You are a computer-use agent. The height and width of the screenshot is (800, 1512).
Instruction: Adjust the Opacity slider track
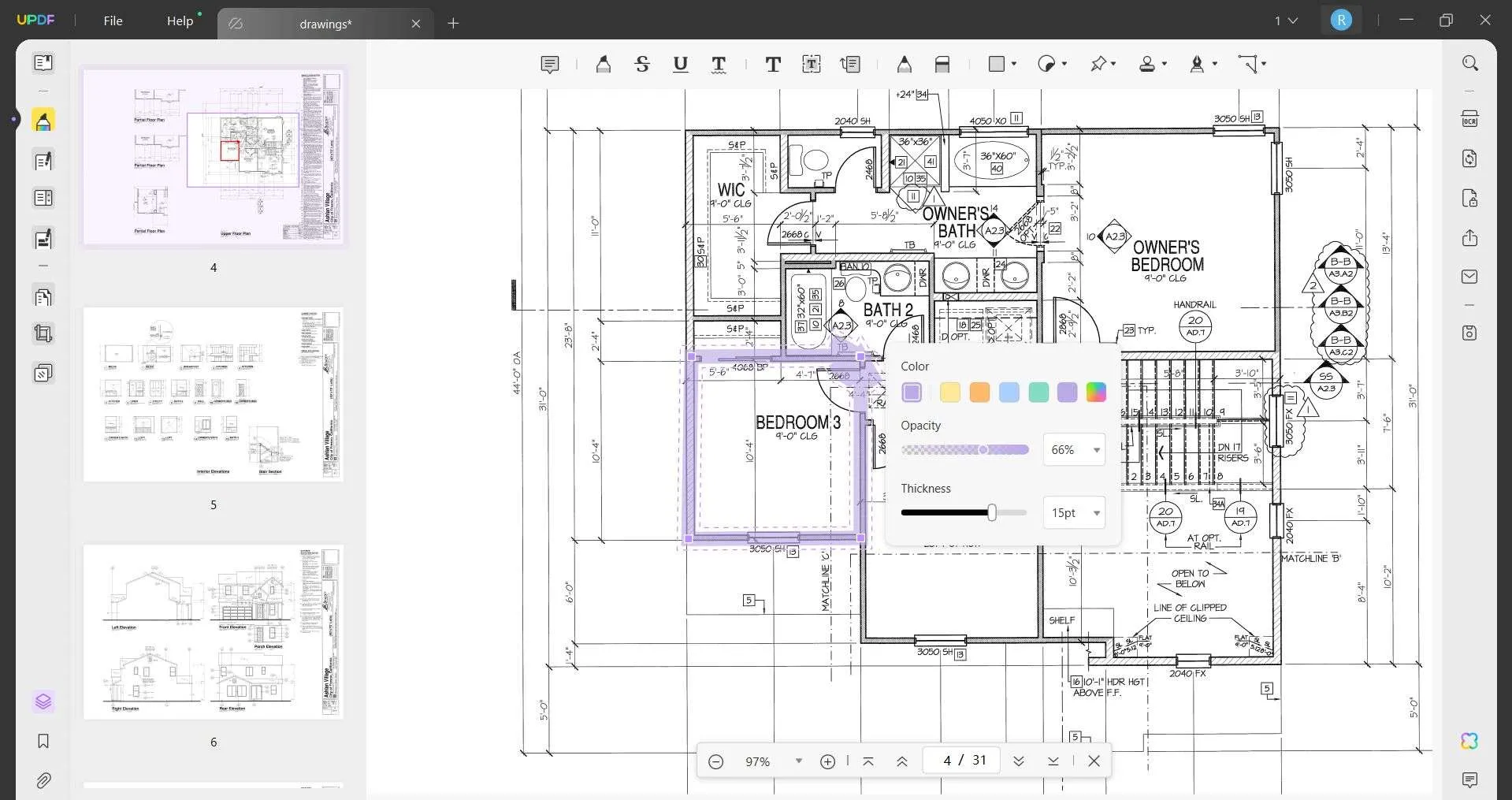point(965,450)
